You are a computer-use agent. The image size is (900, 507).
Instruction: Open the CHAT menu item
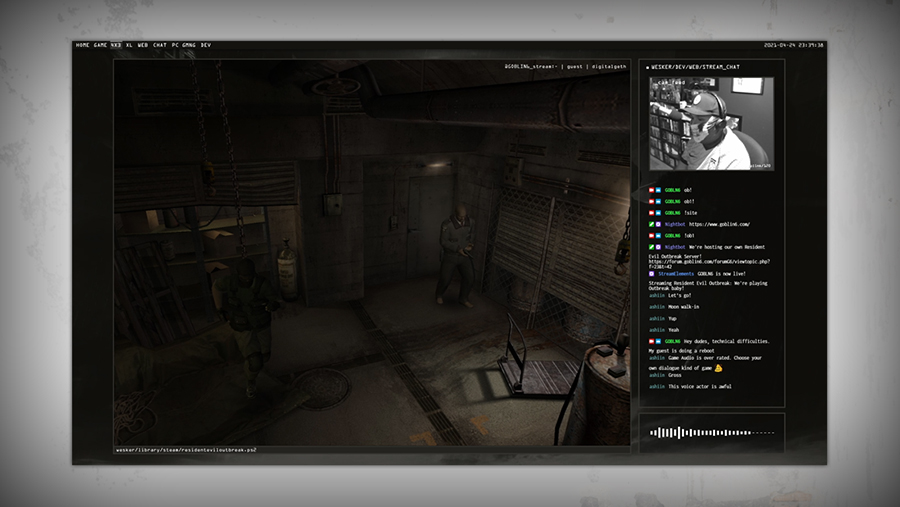pos(160,45)
